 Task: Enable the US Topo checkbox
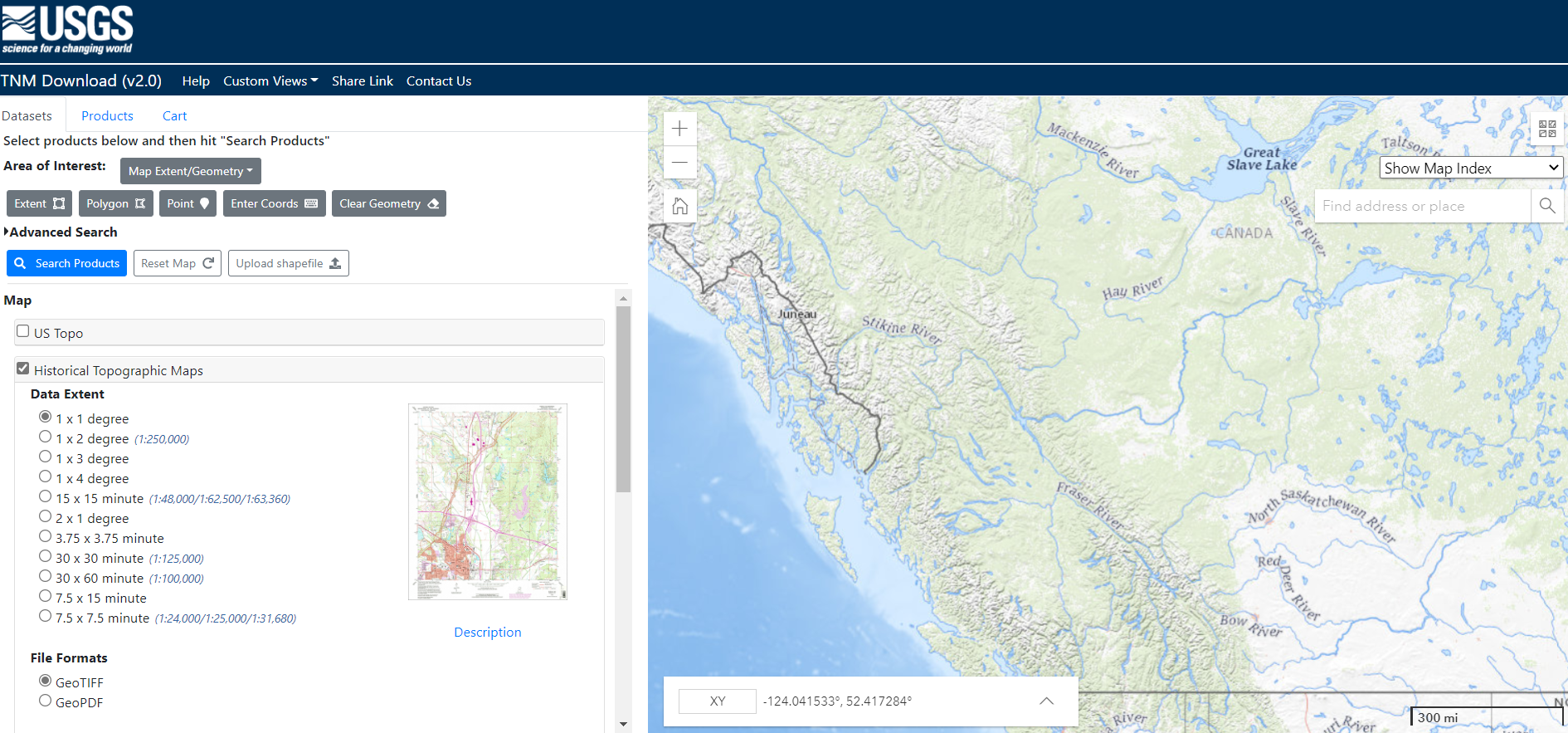point(23,331)
